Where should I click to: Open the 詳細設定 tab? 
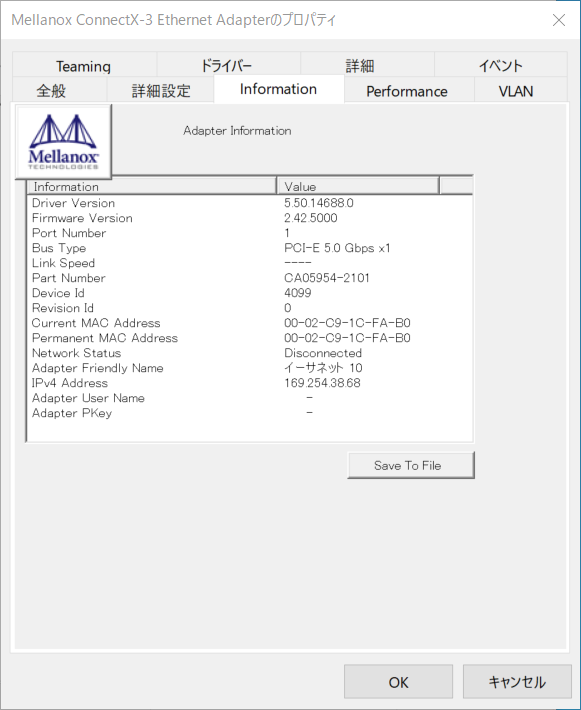pos(160,90)
